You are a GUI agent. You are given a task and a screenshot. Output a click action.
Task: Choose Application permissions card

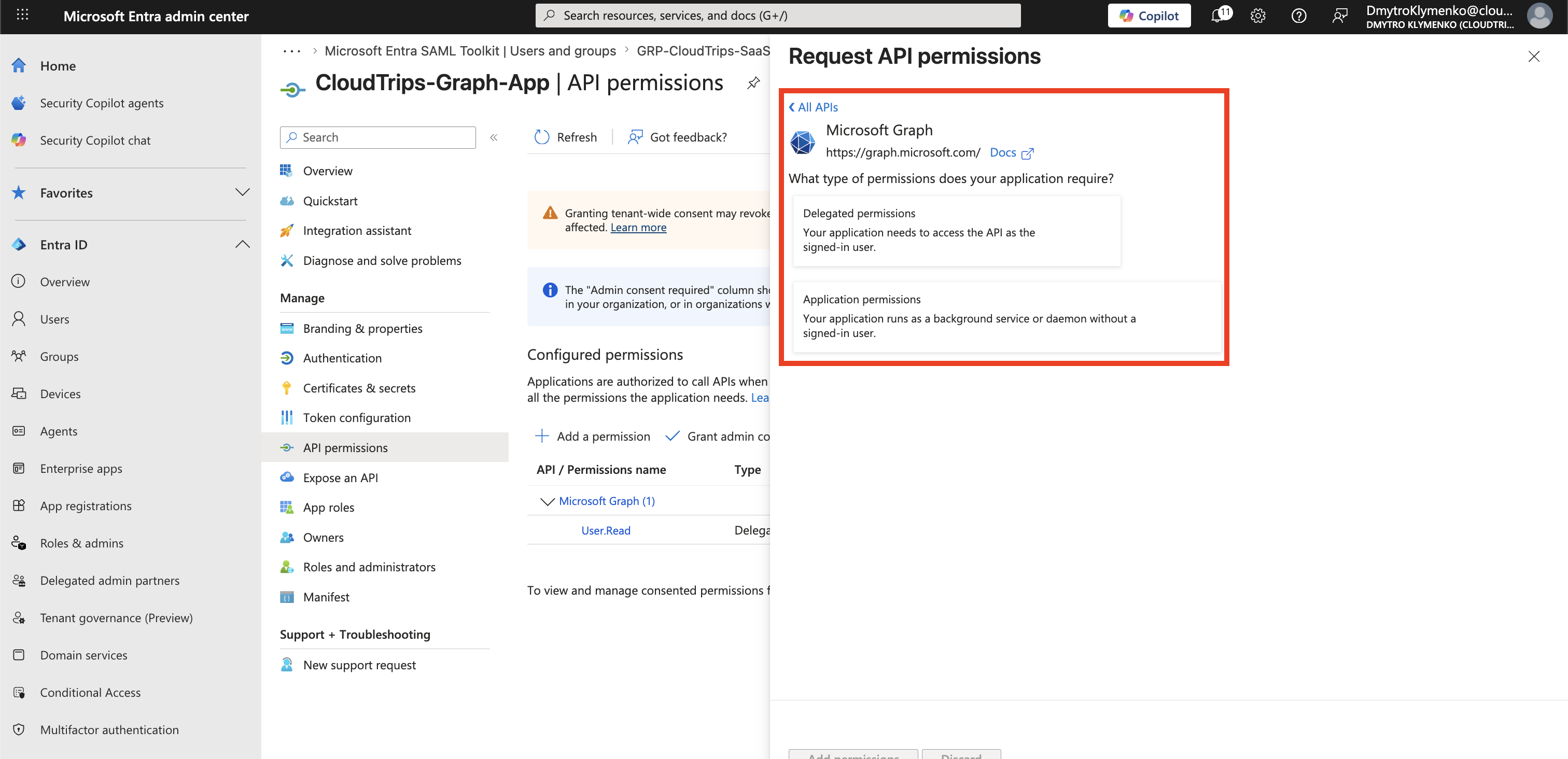point(1007,316)
